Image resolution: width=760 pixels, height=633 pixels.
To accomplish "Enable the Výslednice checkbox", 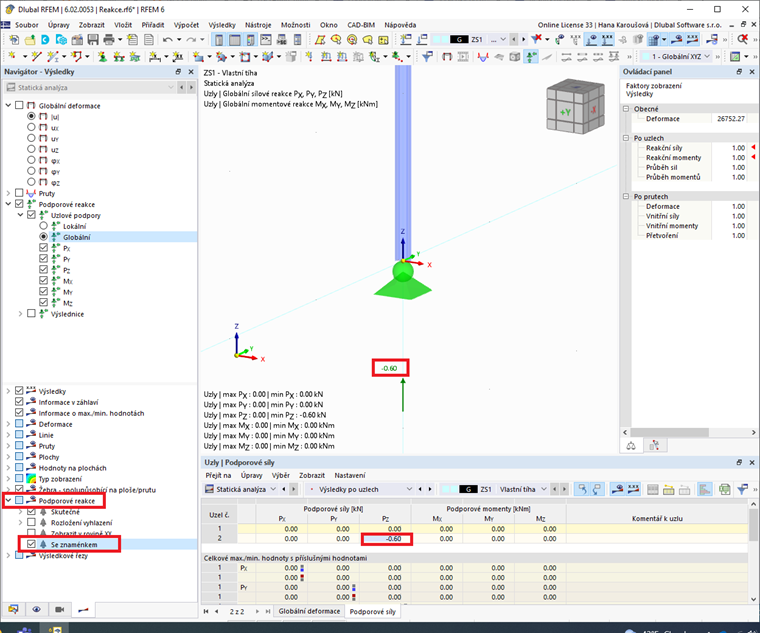I will [x=32, y=314].
